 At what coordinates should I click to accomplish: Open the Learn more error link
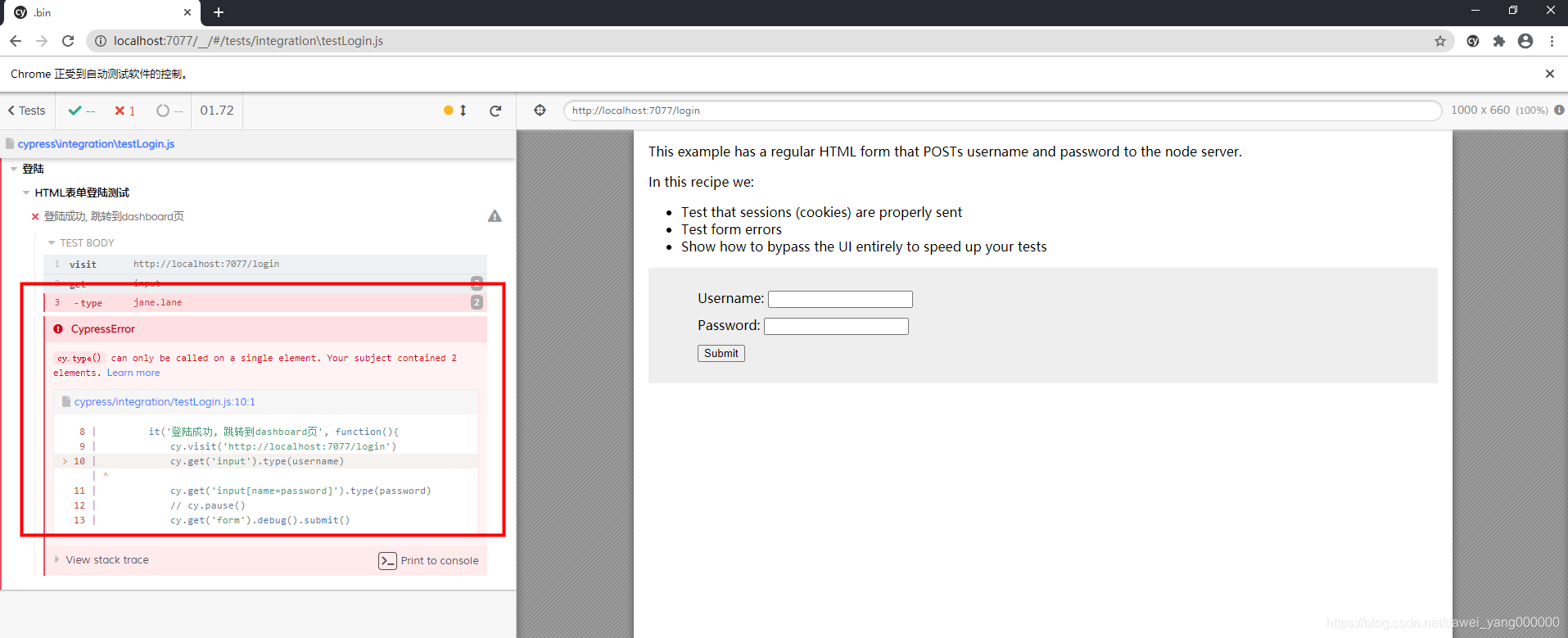[x=133, y=373]
